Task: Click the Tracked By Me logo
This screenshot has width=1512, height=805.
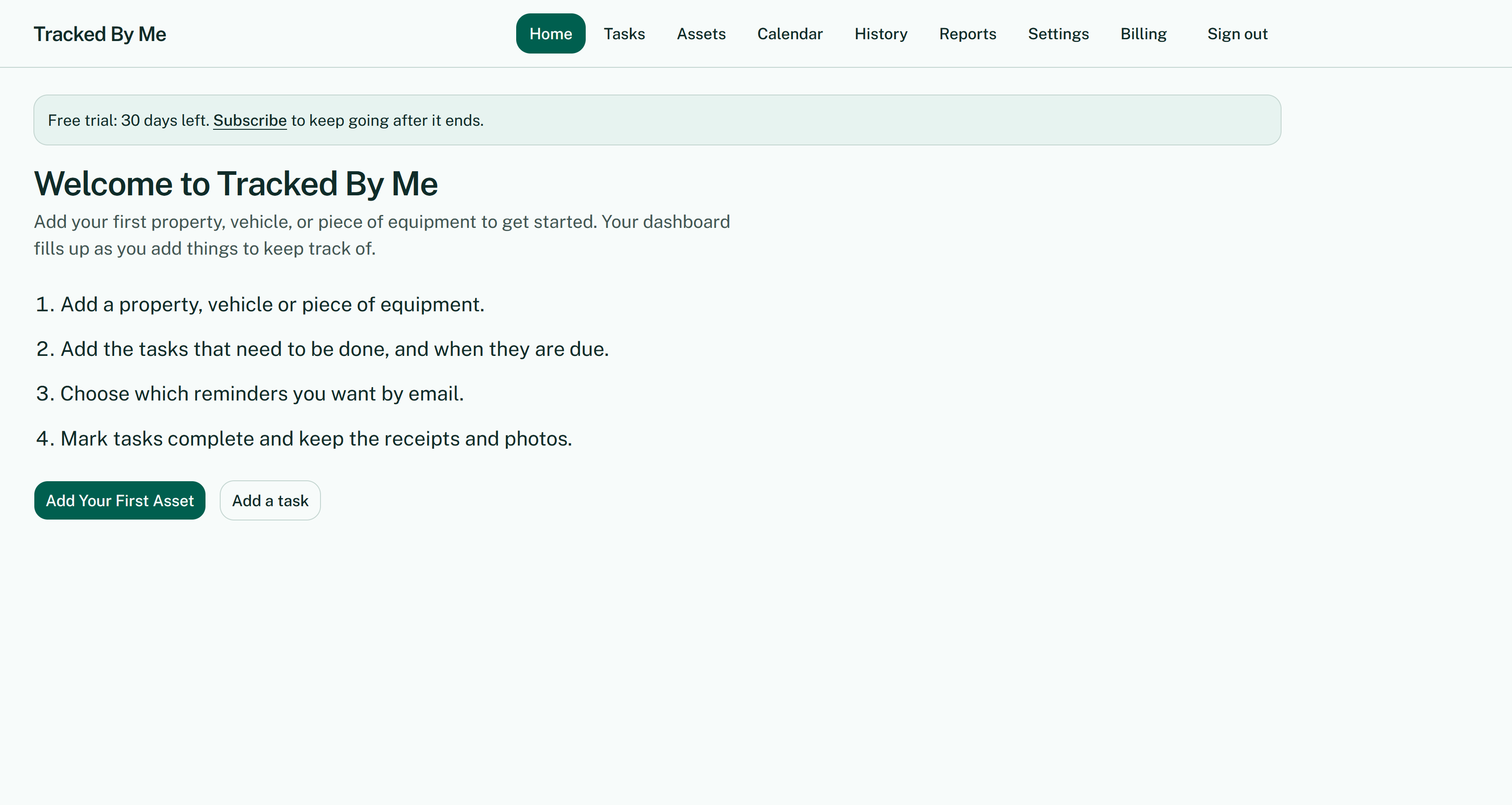Action: click(100, 34)
